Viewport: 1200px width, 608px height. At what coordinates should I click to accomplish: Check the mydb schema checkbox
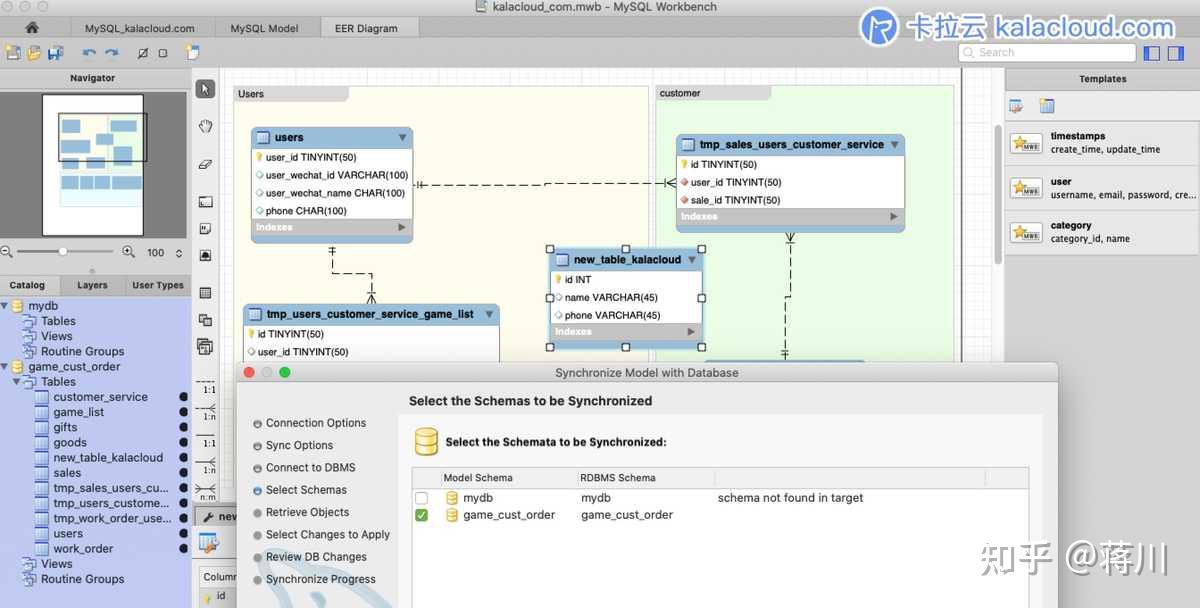tap(421, 498)
